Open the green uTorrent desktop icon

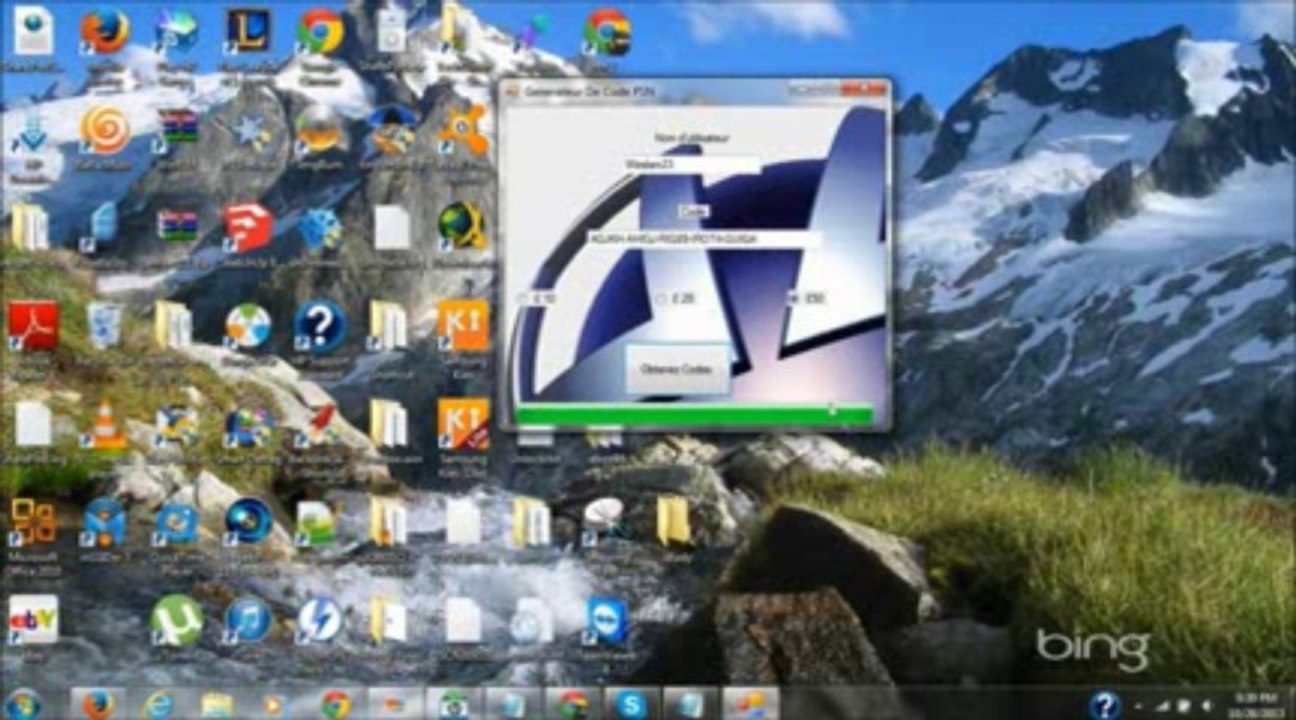click(x=176, y=620)
